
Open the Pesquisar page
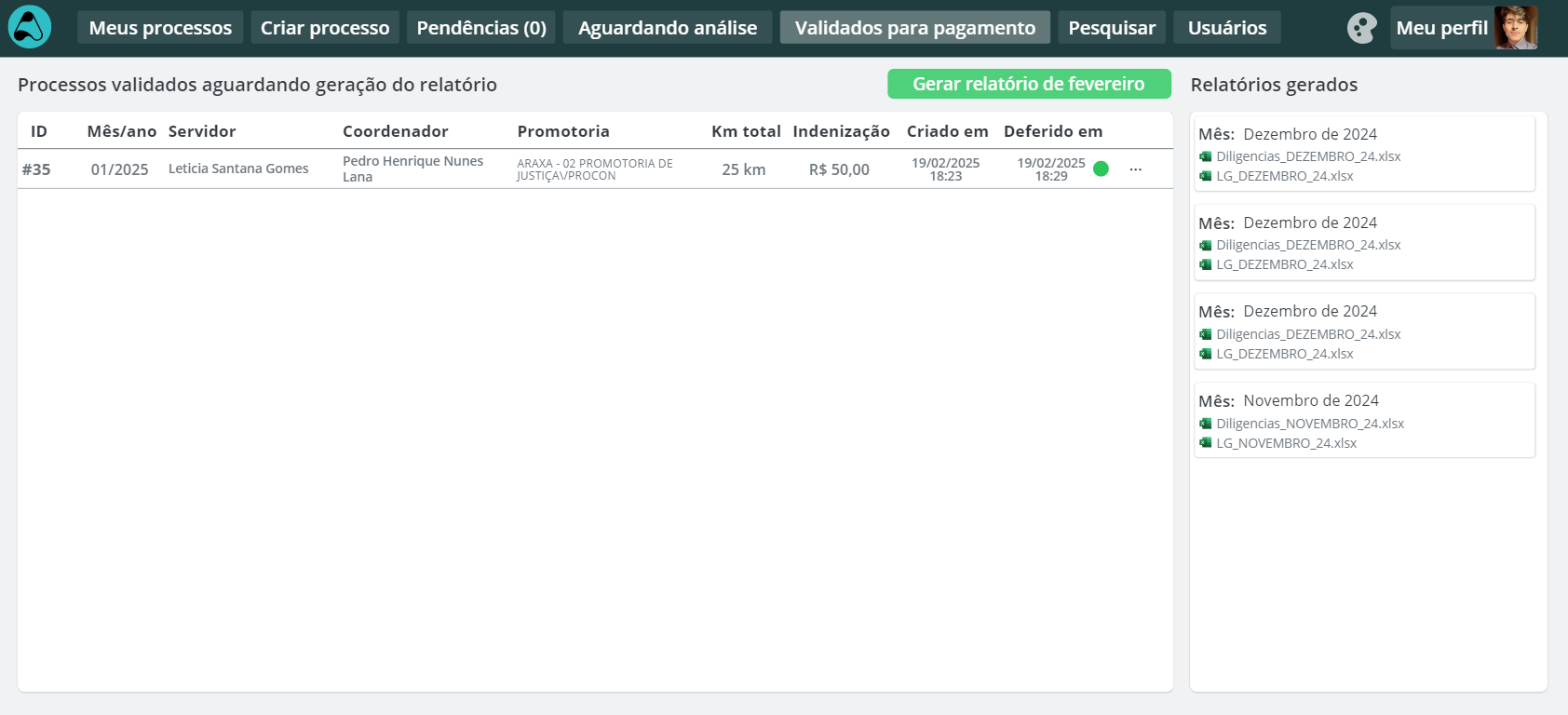1112,28
